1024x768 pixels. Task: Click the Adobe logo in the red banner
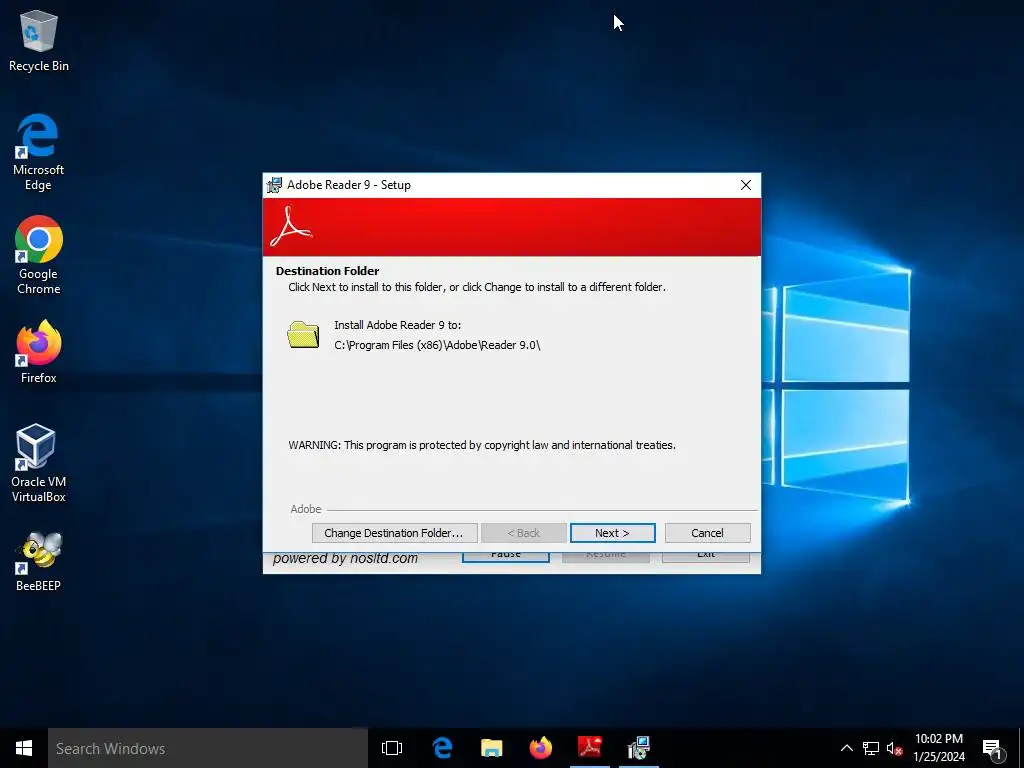291,227
